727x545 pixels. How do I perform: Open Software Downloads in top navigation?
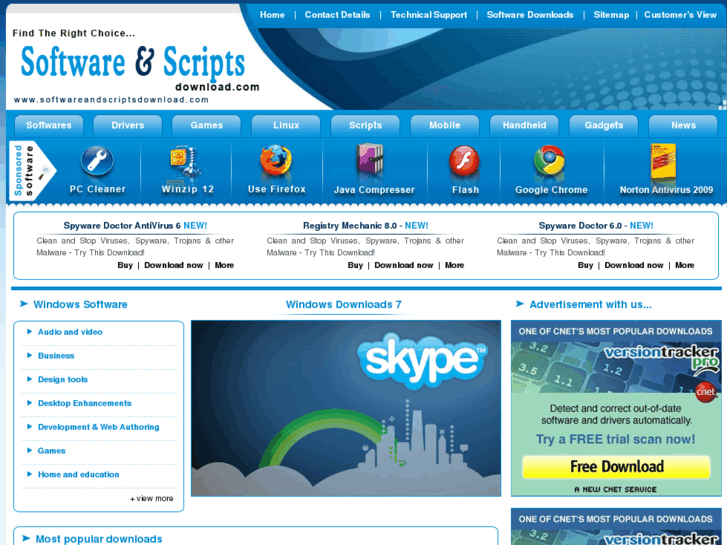click(530, 15)
